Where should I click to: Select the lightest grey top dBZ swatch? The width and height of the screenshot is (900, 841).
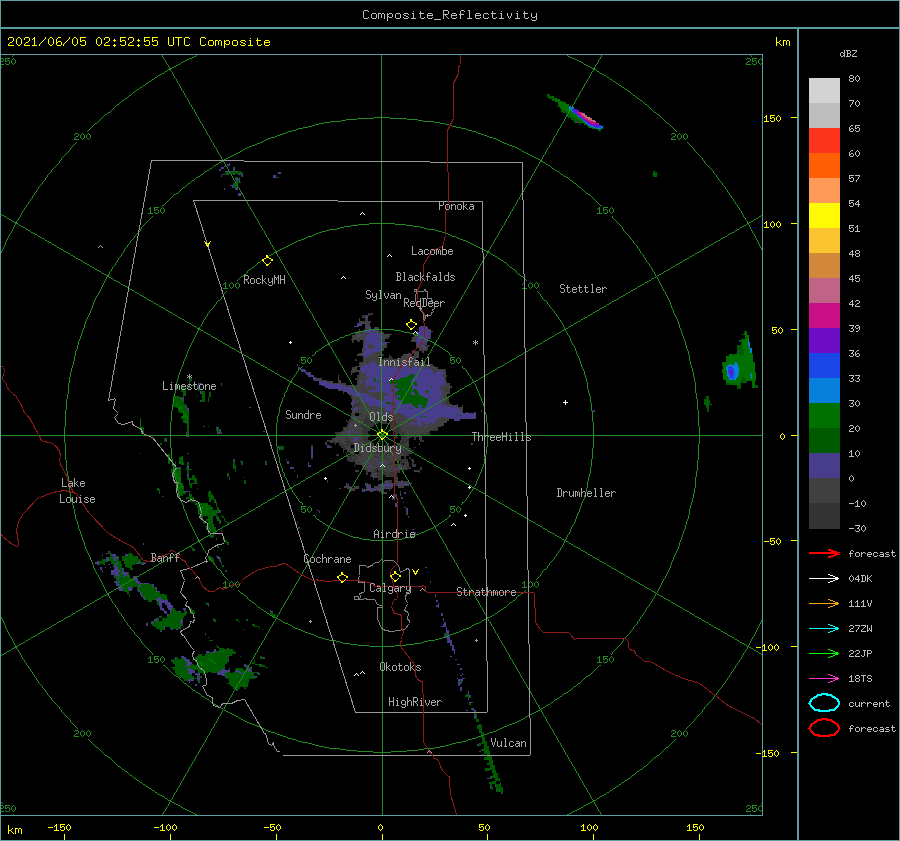(824, 90)
